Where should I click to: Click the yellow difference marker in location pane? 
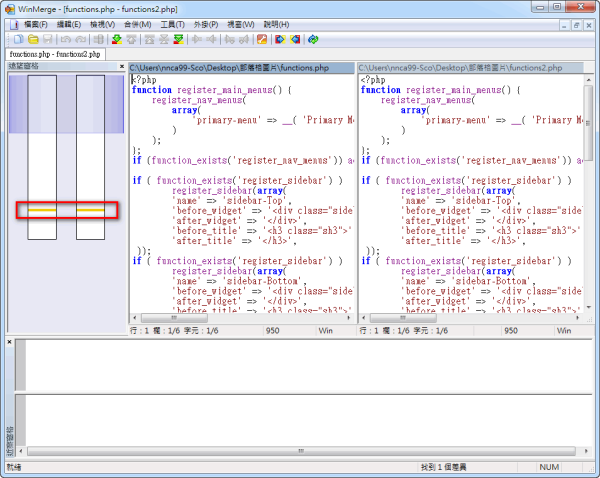[42, 211]
